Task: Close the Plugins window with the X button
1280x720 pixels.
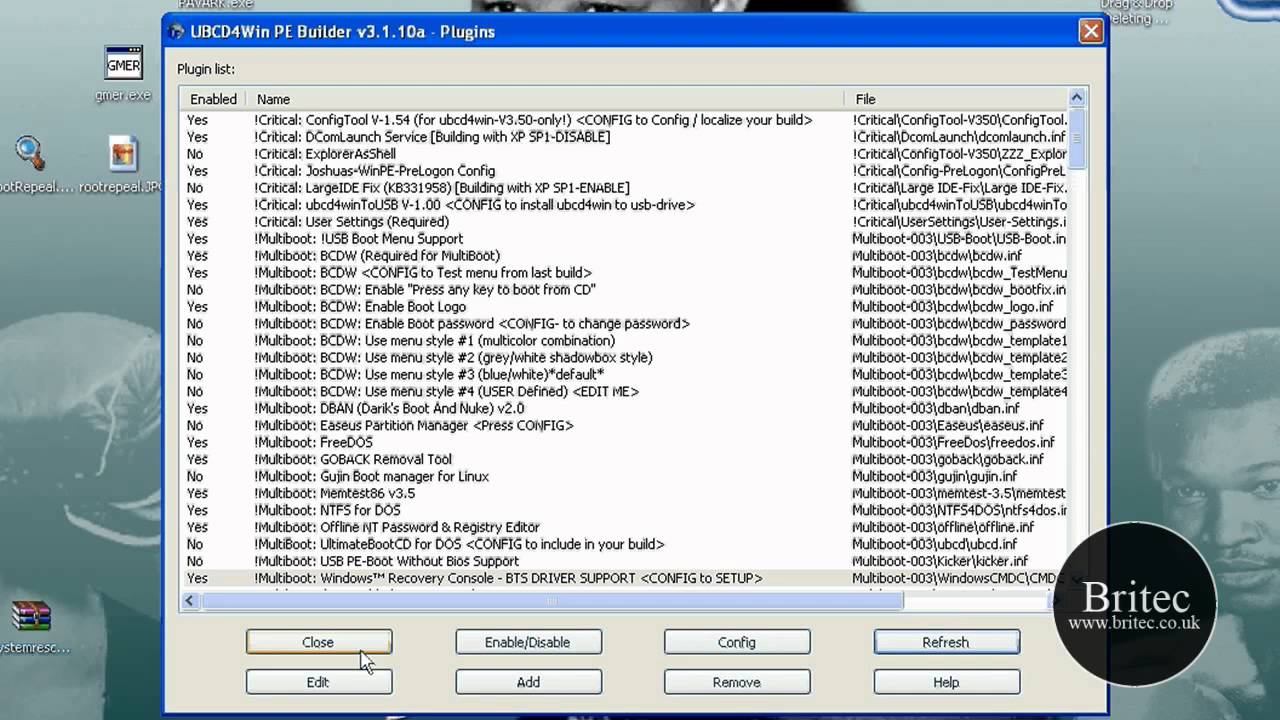Action: 1090,31
